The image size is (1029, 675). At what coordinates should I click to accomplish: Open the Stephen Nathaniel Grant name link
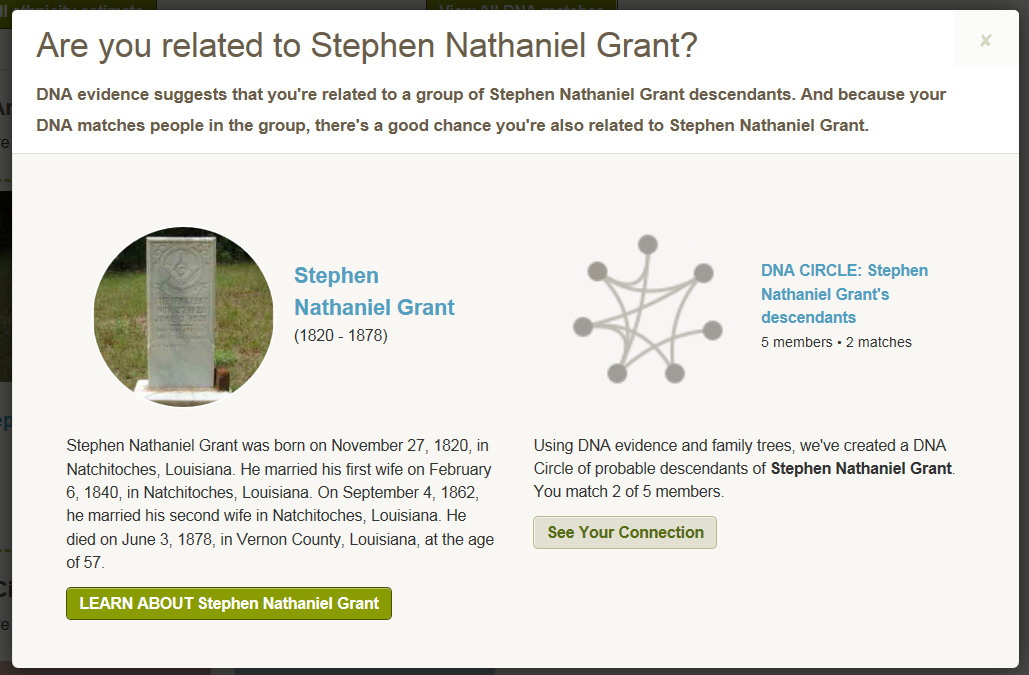pos(374,291)
